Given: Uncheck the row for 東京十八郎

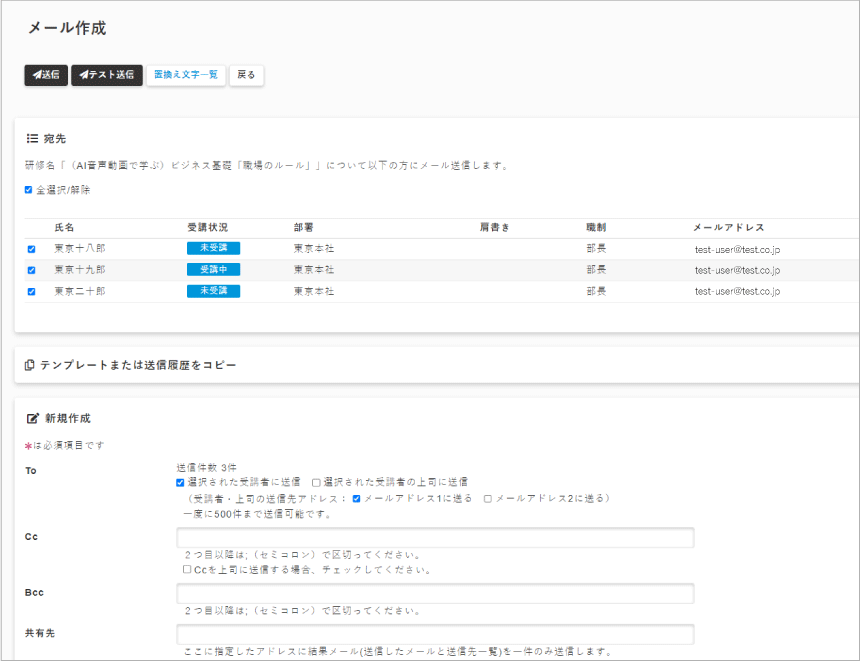Looking at the screenshot, I should point(31,249).
